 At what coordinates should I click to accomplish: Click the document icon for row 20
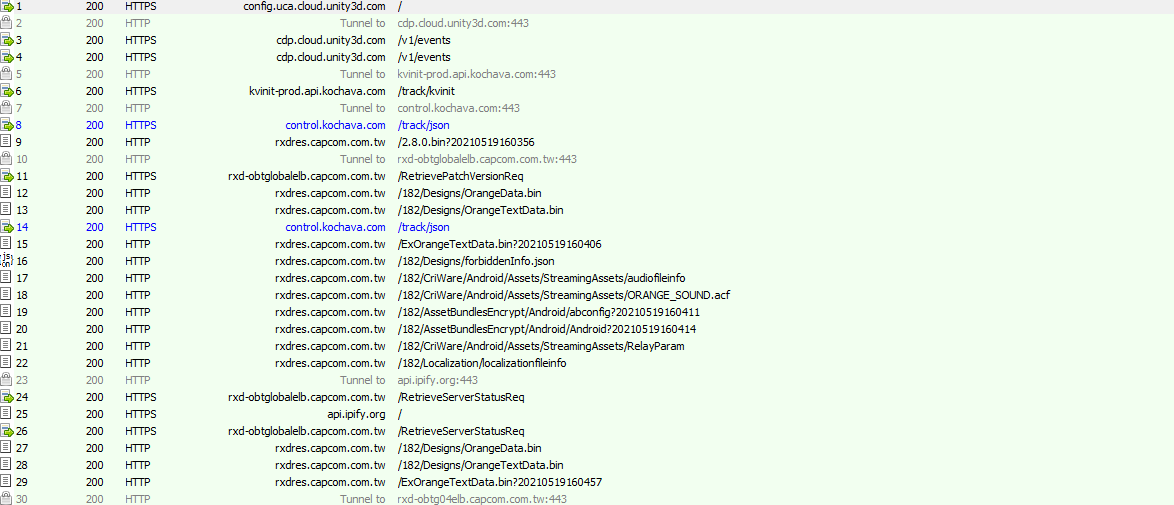pos(6,329)
